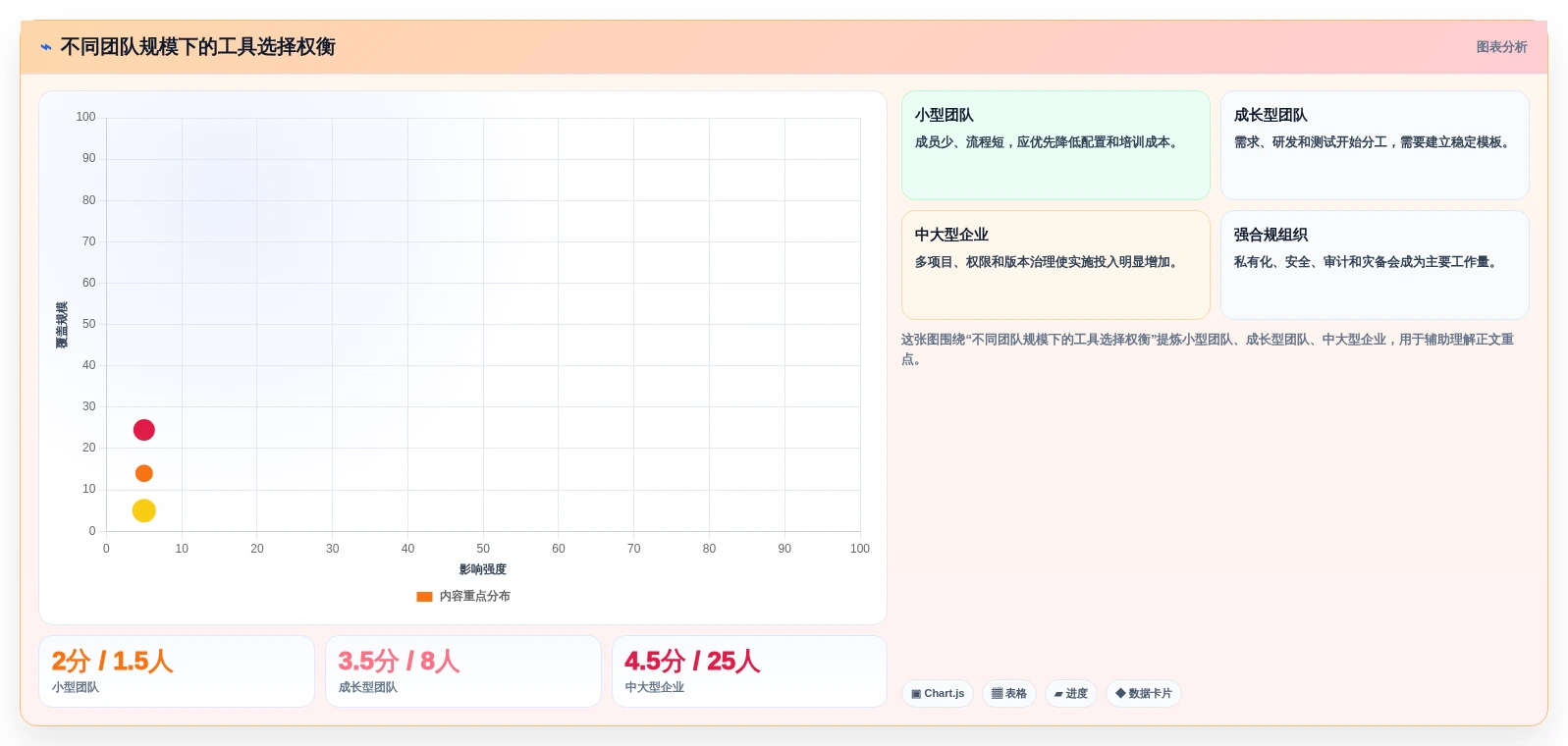This screenshot has width=1568, height=746.
Task: Click text 多项目、权限和版本治理使实施投入明显增加。
Action: (1049, 262)
